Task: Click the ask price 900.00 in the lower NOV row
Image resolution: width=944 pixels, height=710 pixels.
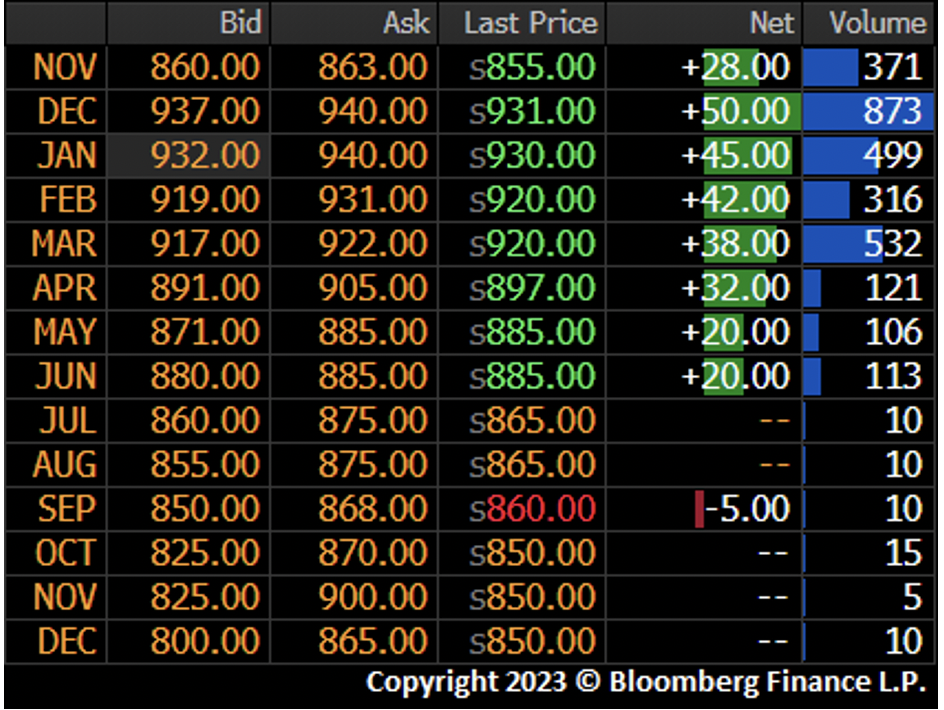Action: (x=372, y=596)
